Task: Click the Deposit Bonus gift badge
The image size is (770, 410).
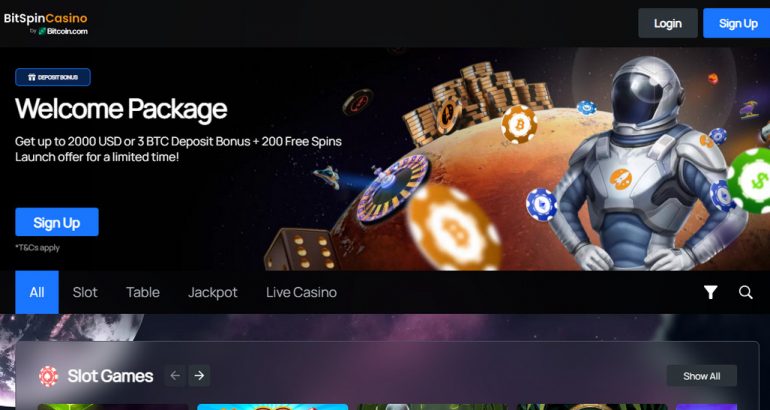Action: click(53, 77)
